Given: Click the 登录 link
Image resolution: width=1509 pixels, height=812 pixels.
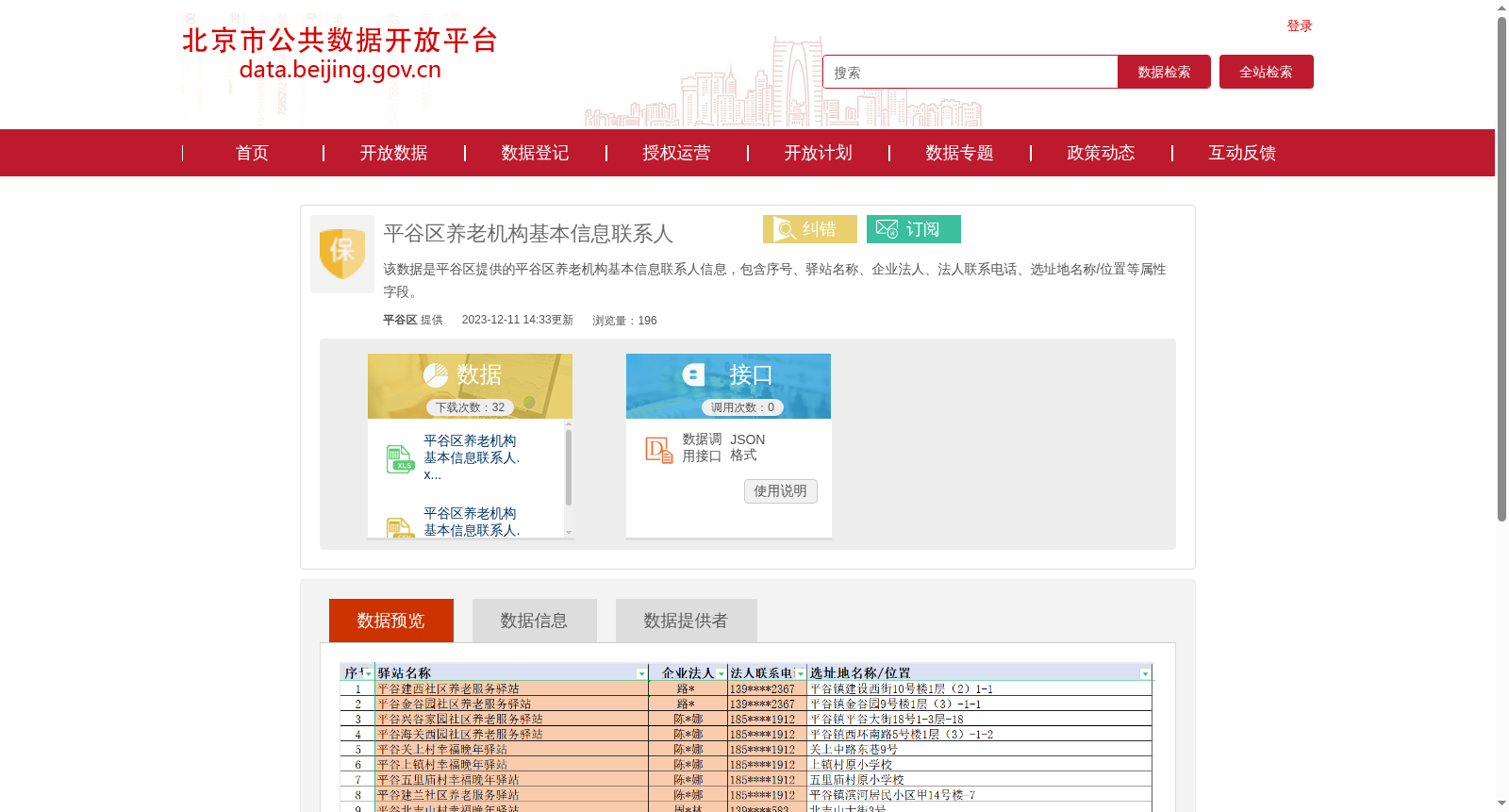Looking at the screenshot, I should (1300, 26).
